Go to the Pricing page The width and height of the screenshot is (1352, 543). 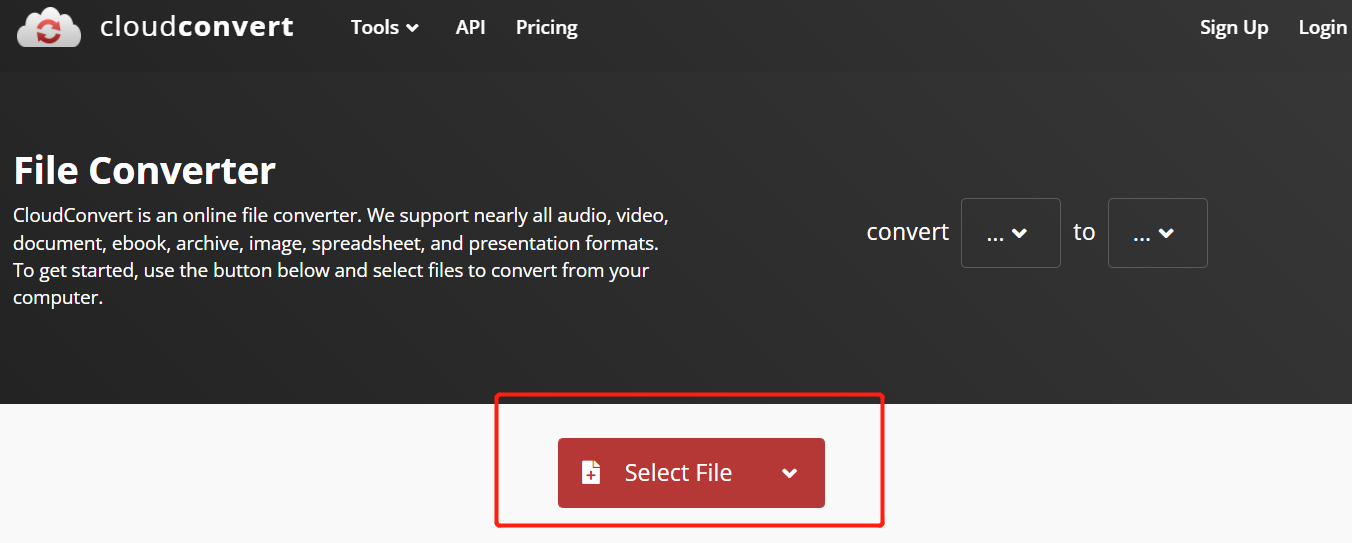point(546,28)
